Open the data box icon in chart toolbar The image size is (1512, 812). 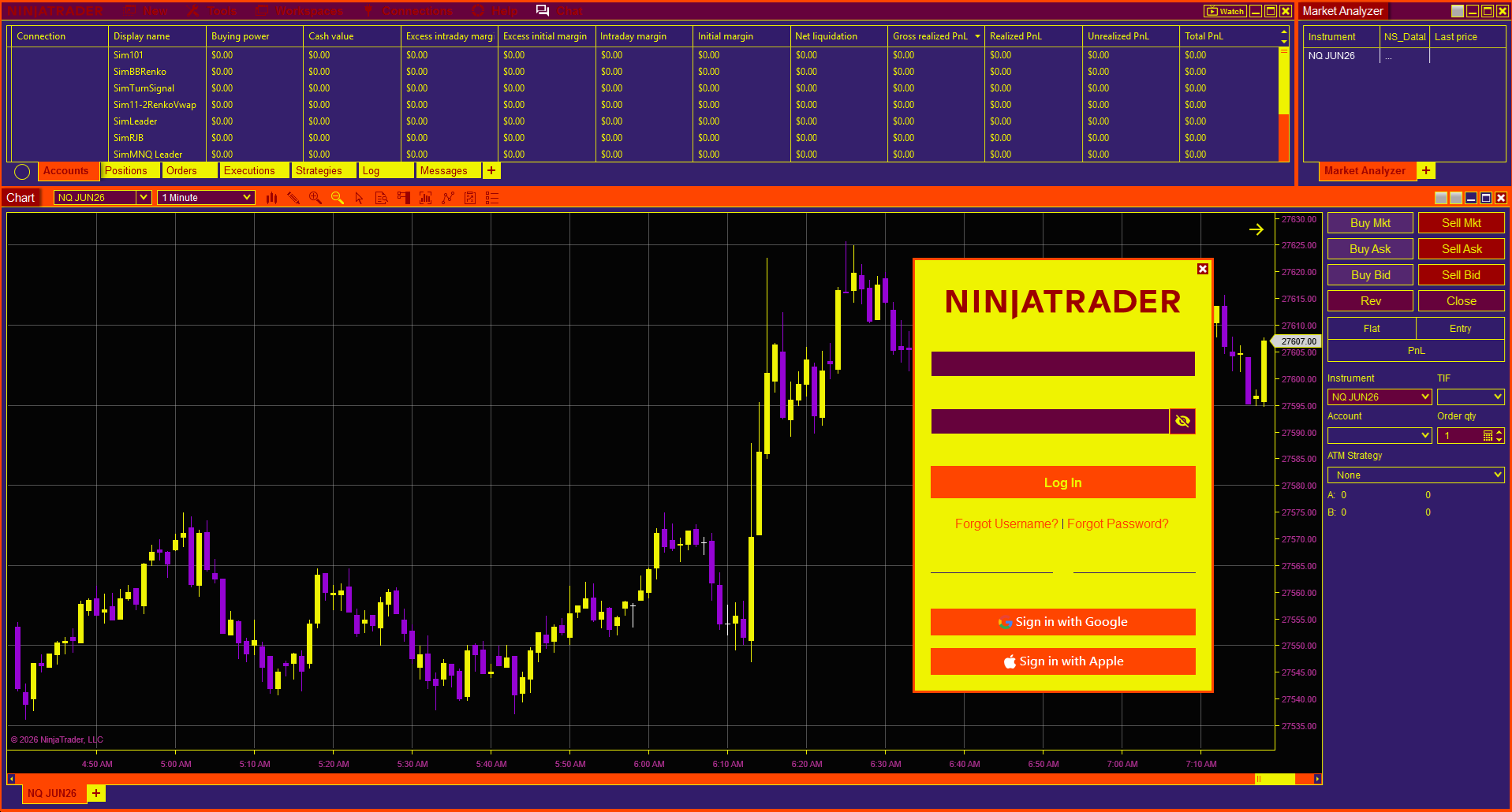click(x=382, y=198)
